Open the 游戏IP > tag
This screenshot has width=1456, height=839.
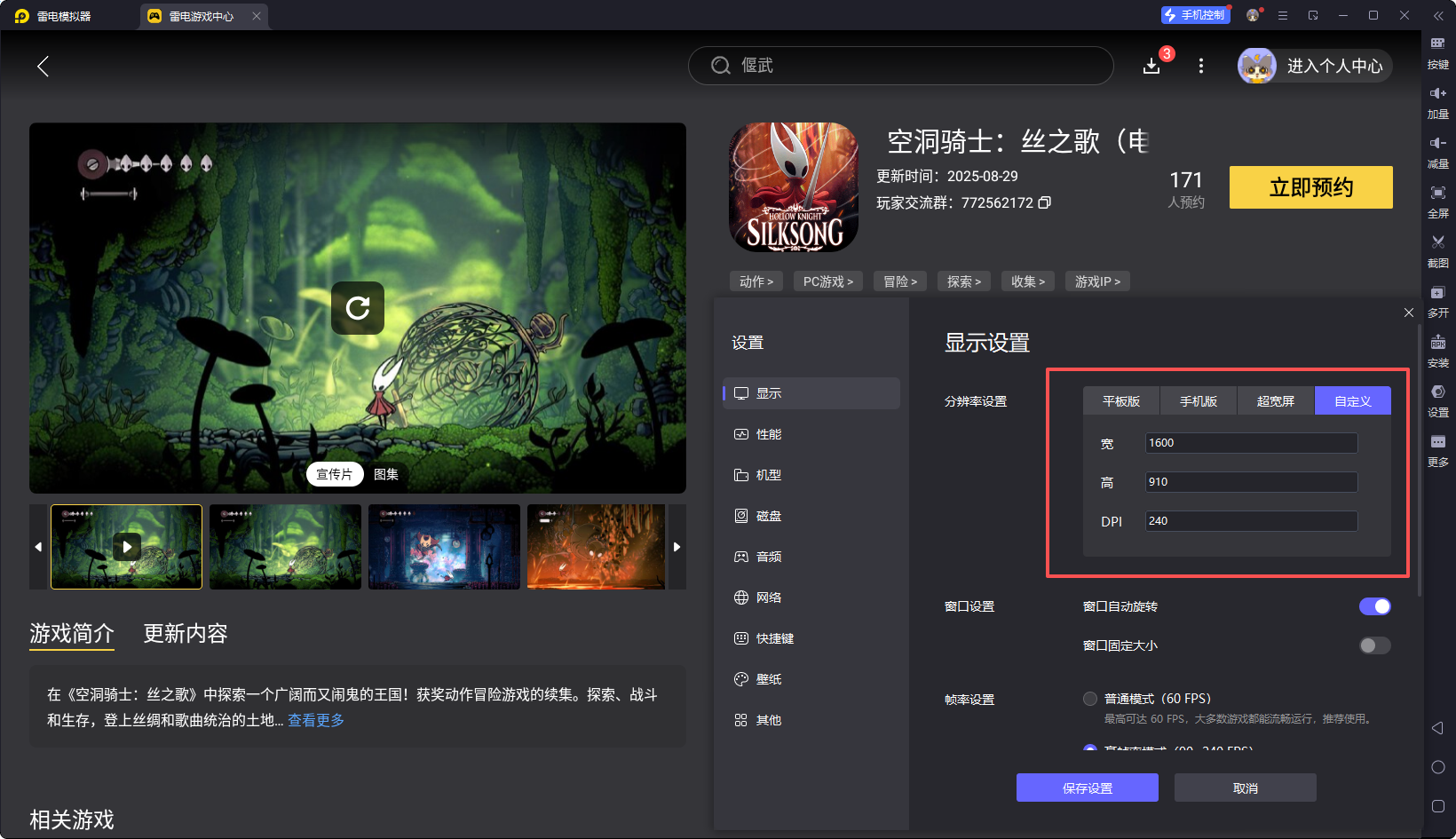click(1097, 281)
